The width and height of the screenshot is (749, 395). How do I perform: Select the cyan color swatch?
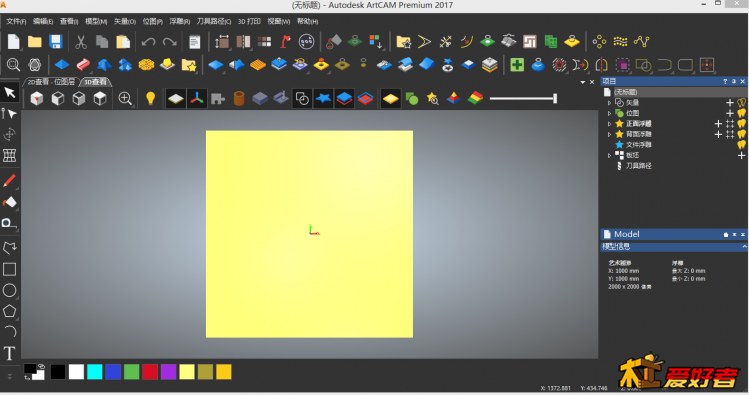(95, 372)
